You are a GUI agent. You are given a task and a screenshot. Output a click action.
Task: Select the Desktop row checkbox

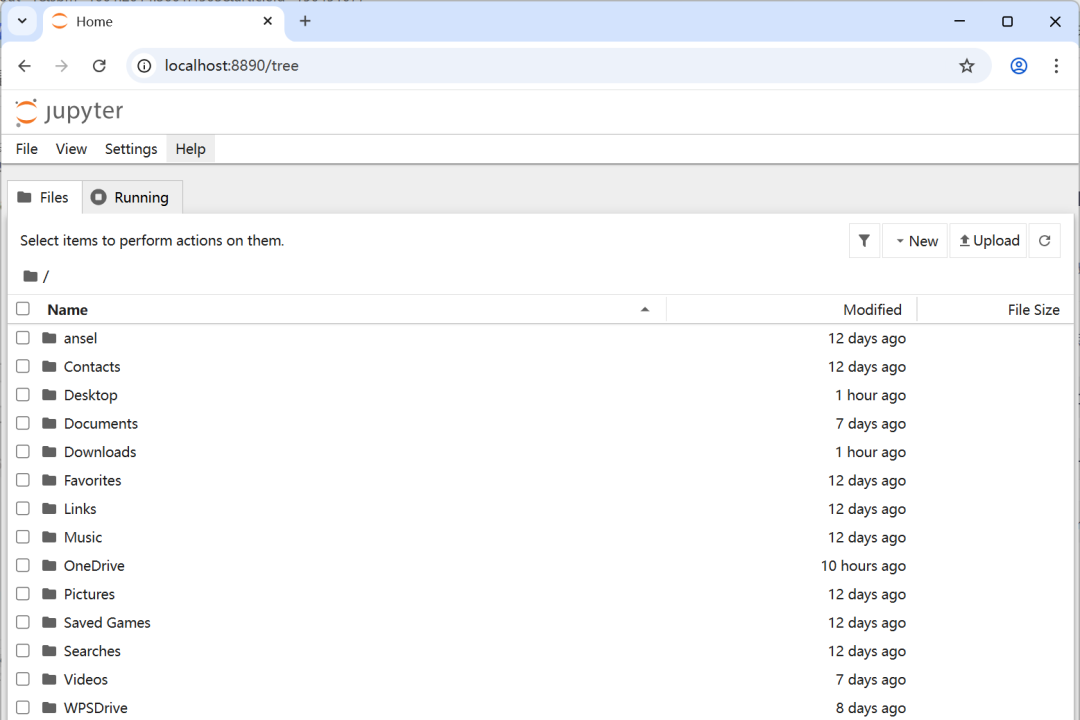point(23,395)
